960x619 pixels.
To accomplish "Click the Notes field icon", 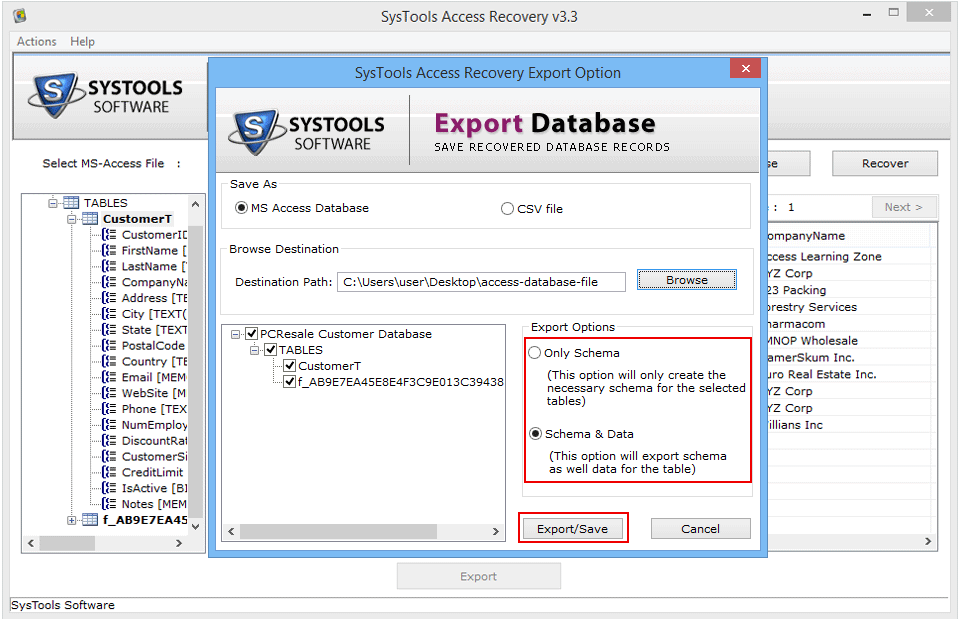I will tap(109, 504).
